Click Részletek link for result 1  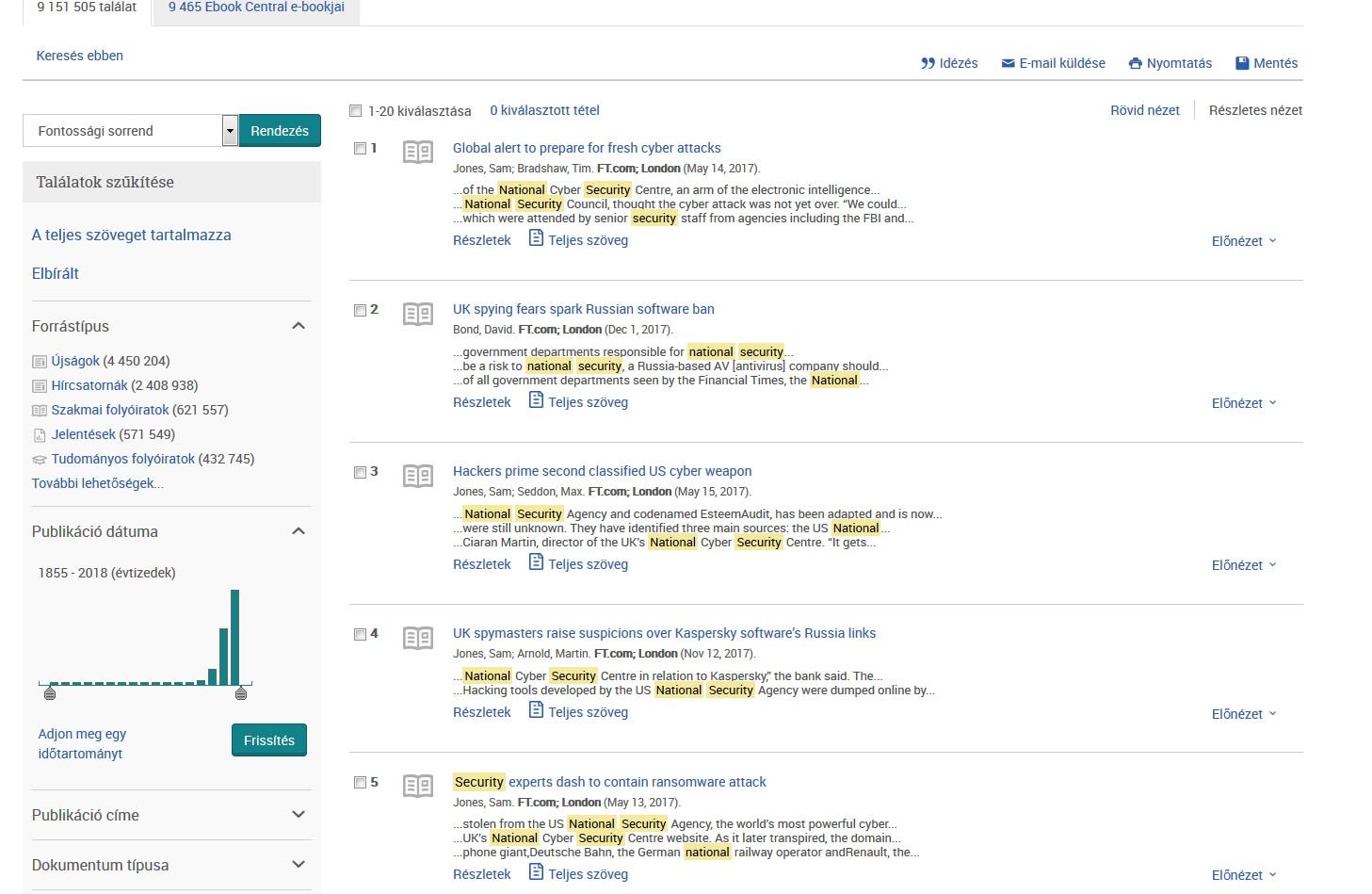click(482, 240)
